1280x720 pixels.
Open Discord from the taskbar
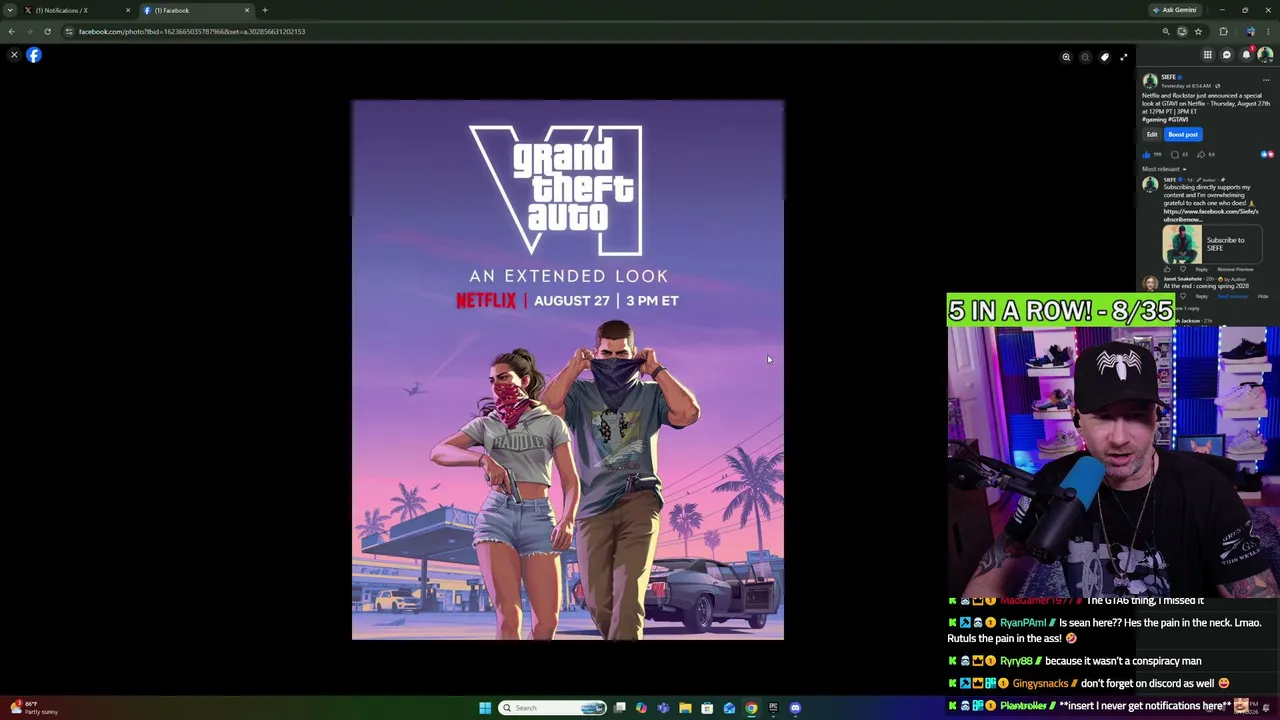click(795, 708)
